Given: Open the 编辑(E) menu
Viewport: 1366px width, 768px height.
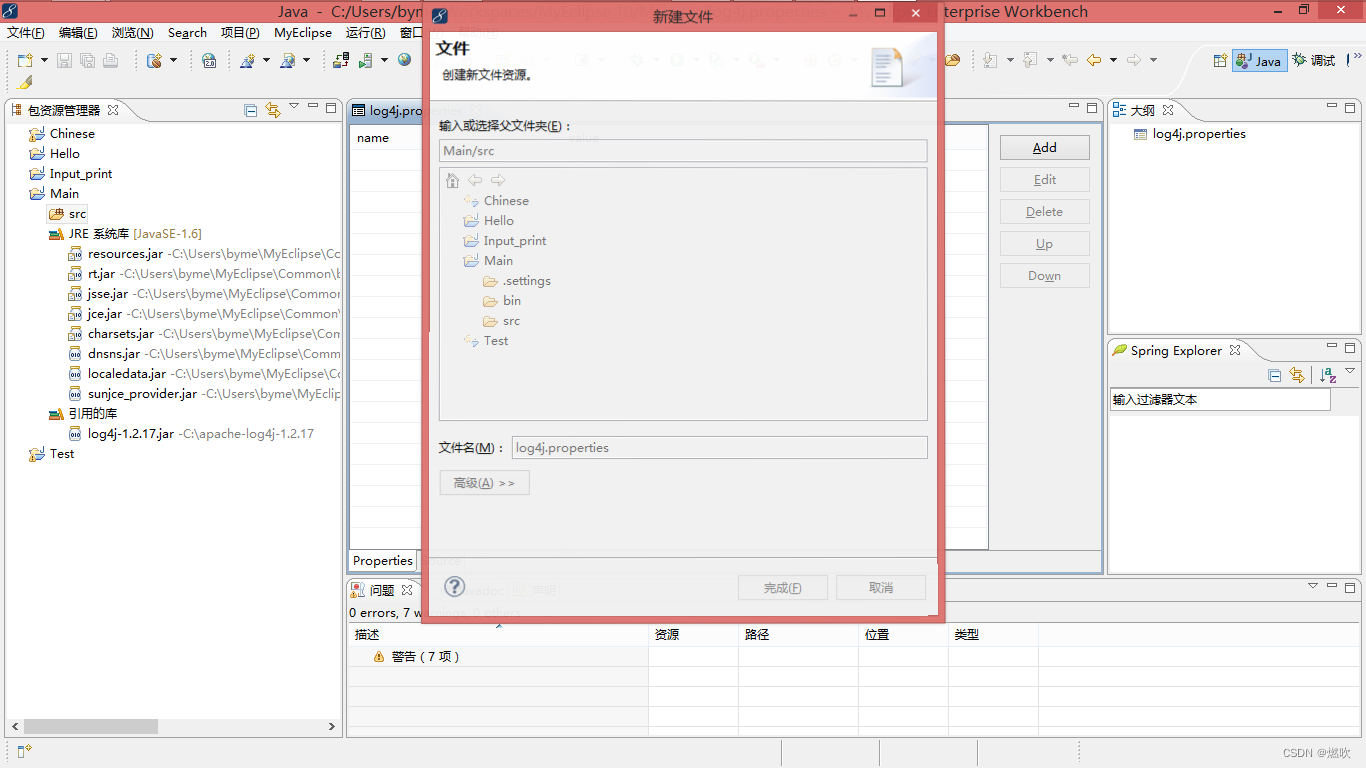Looking at the screenshot, I should click(78, 33).
